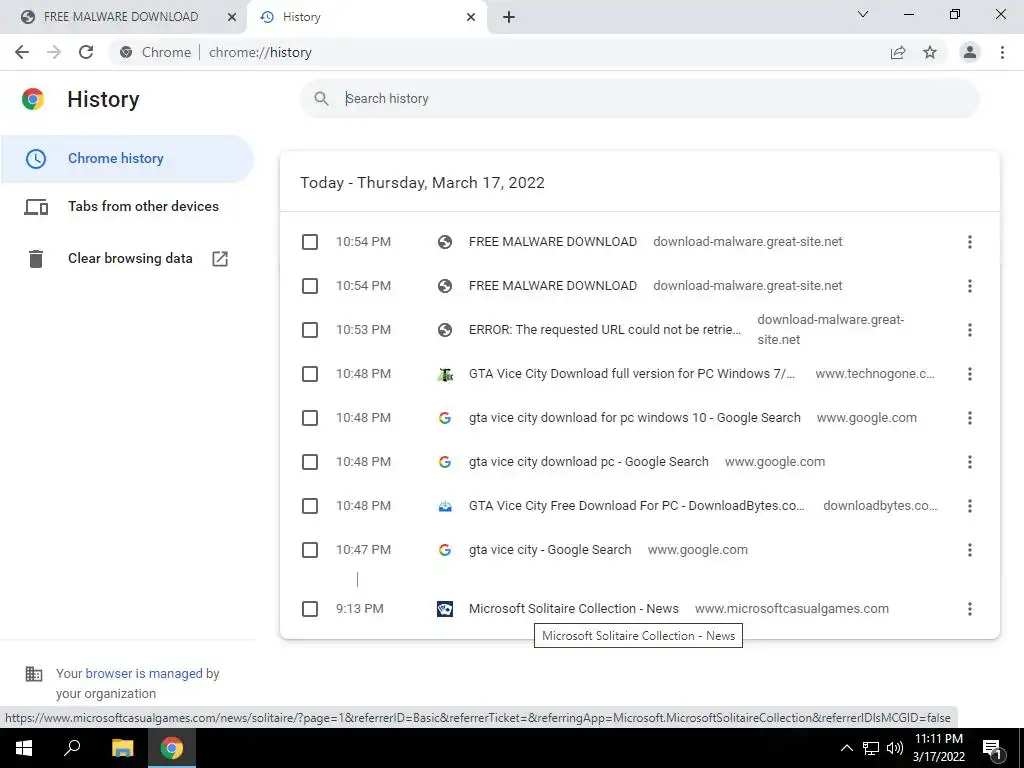The image size is (1024, 768).
Task: Open Microsoft Solitaire Collection - News link
Action: tap(573, 609)
